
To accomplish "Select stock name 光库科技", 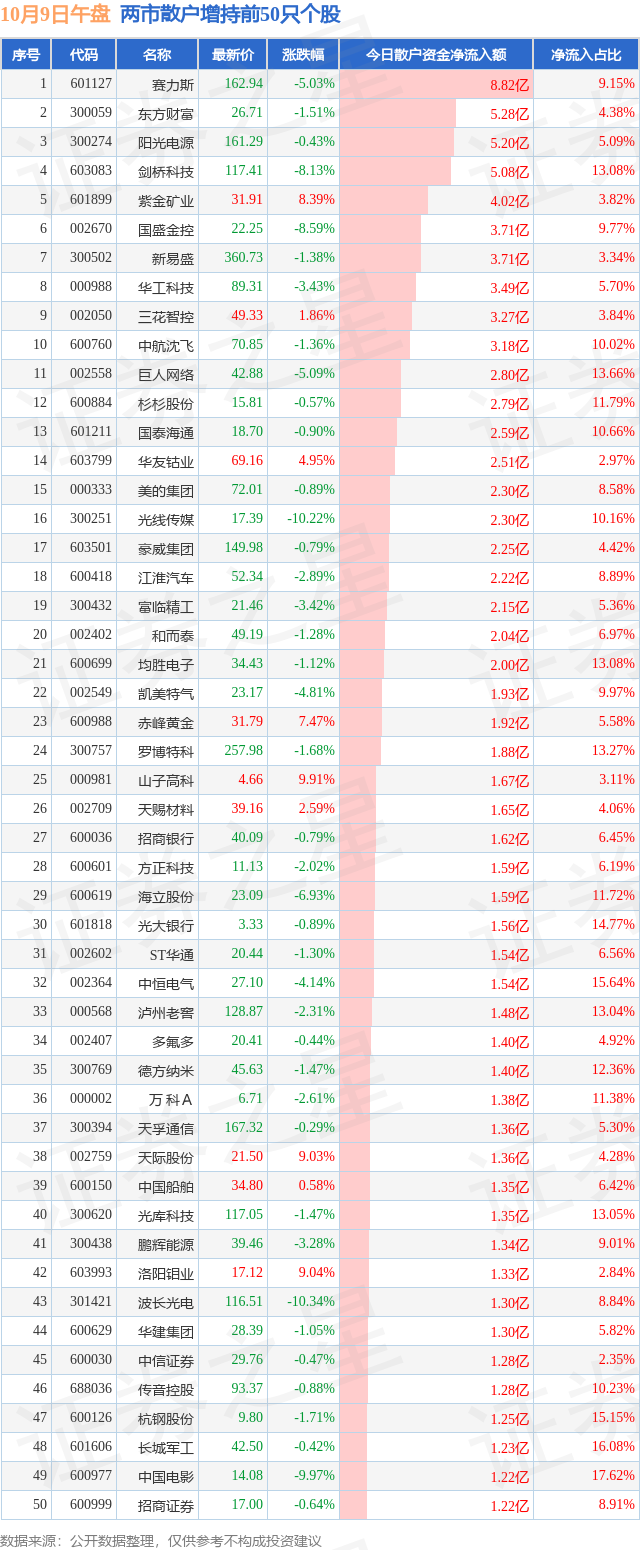I will [166, 1215].
